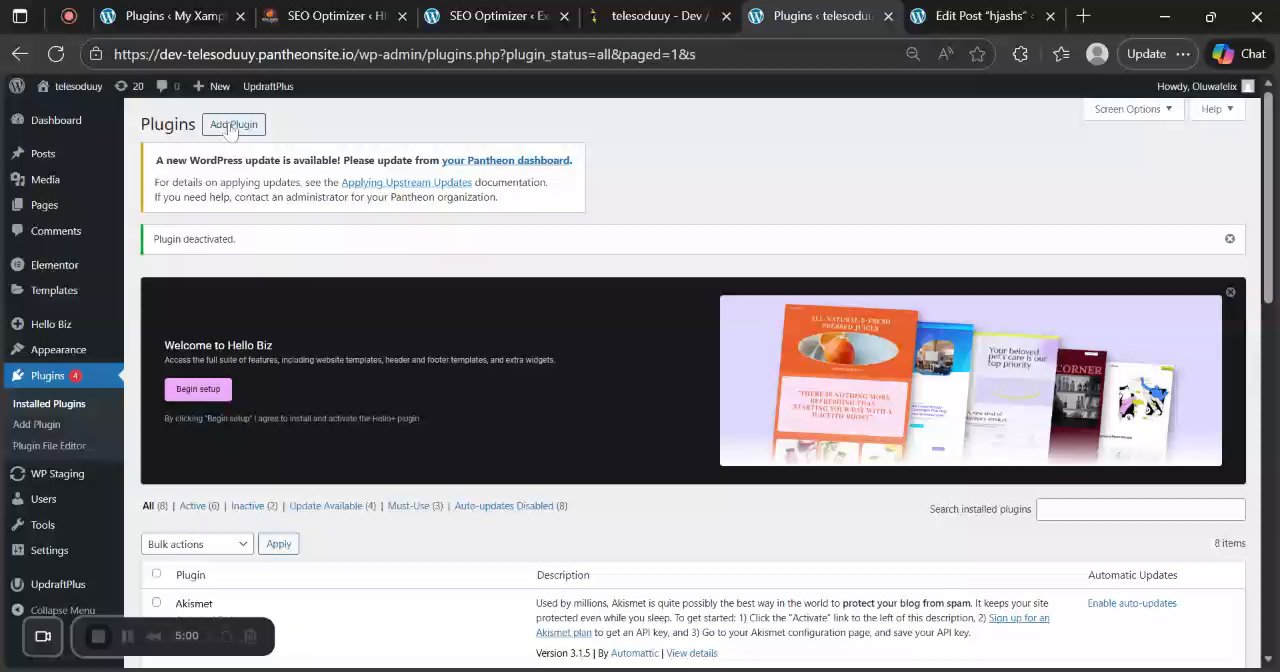Open the + New content menu
The image size is (1280, 672).
click(x=211, y=86)
